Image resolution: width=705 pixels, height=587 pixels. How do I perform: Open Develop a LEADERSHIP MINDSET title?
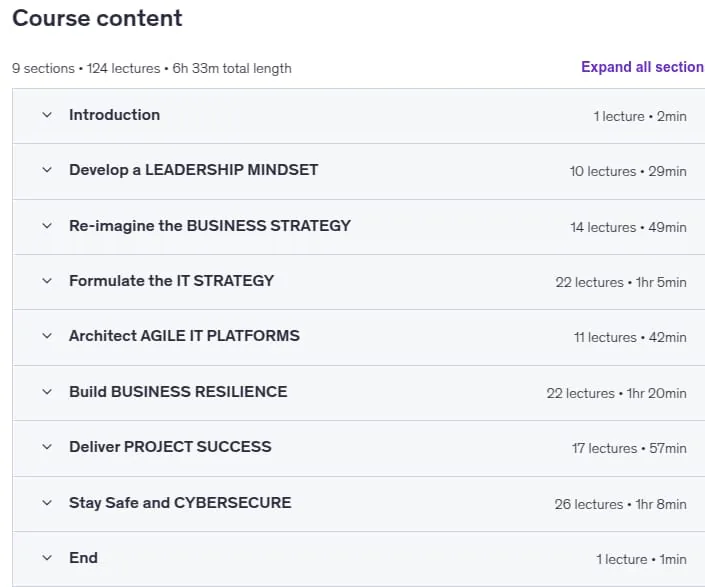(193, 170)
